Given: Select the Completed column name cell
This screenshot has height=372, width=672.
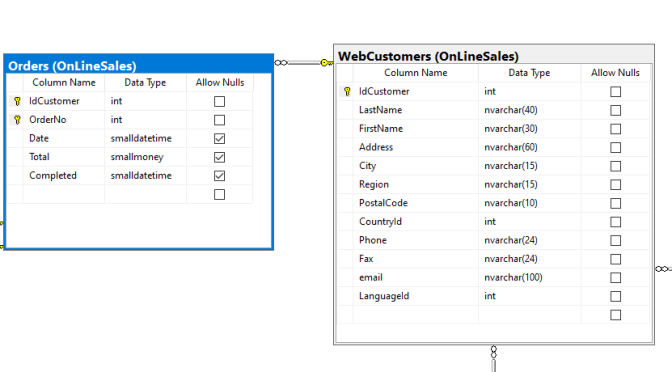Looking at the screenshot, I should tap(64, 176).
